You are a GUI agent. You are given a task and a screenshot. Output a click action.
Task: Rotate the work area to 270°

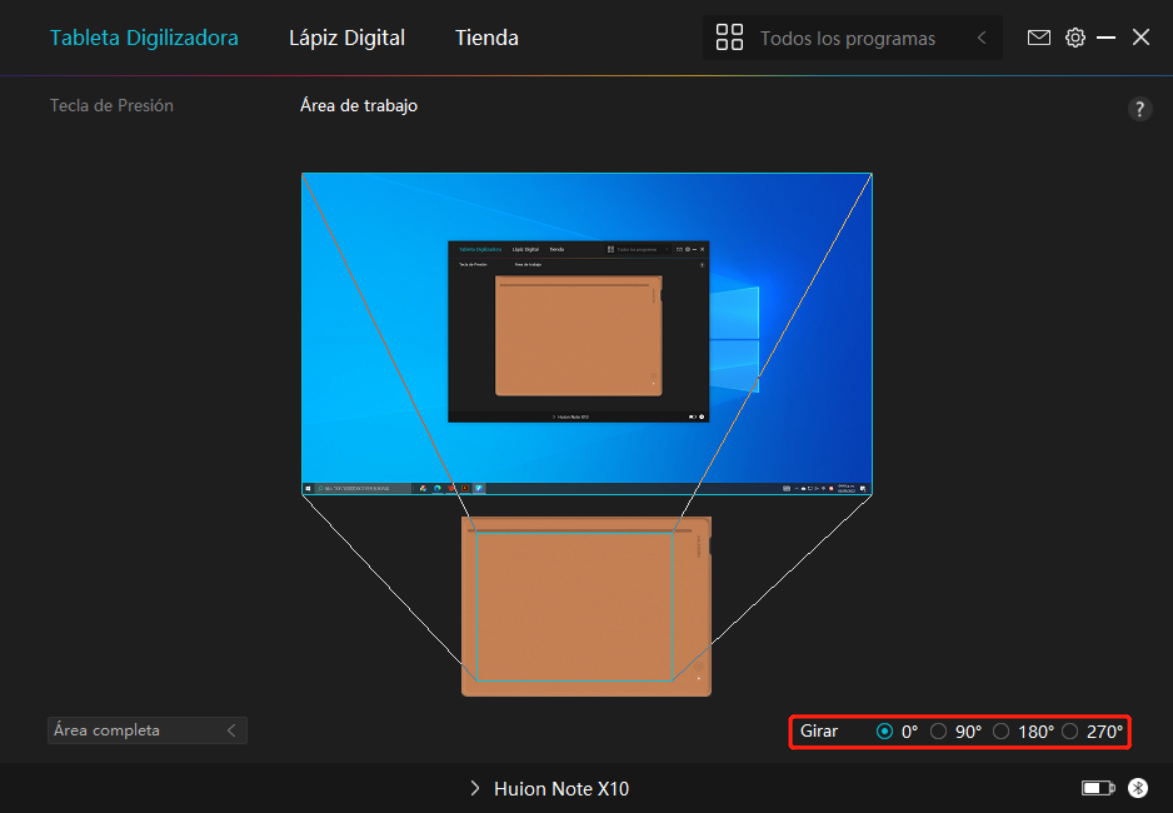pyautogui.click(x=1070, y=731)
